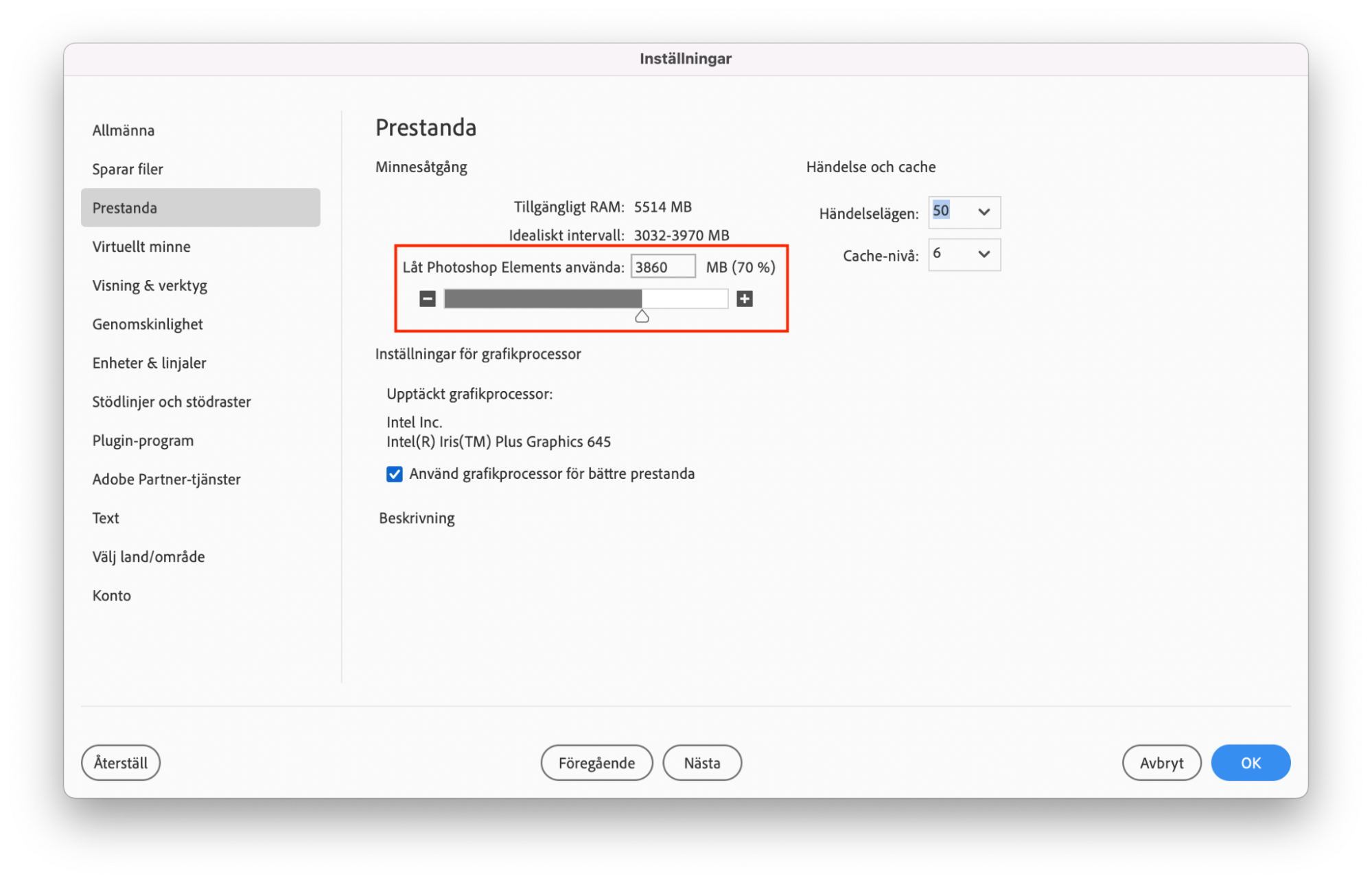The height and width of the screenshot is (883, 1372).
Task: Cancel with the Avbryt button
Action: coord(1161,763)
